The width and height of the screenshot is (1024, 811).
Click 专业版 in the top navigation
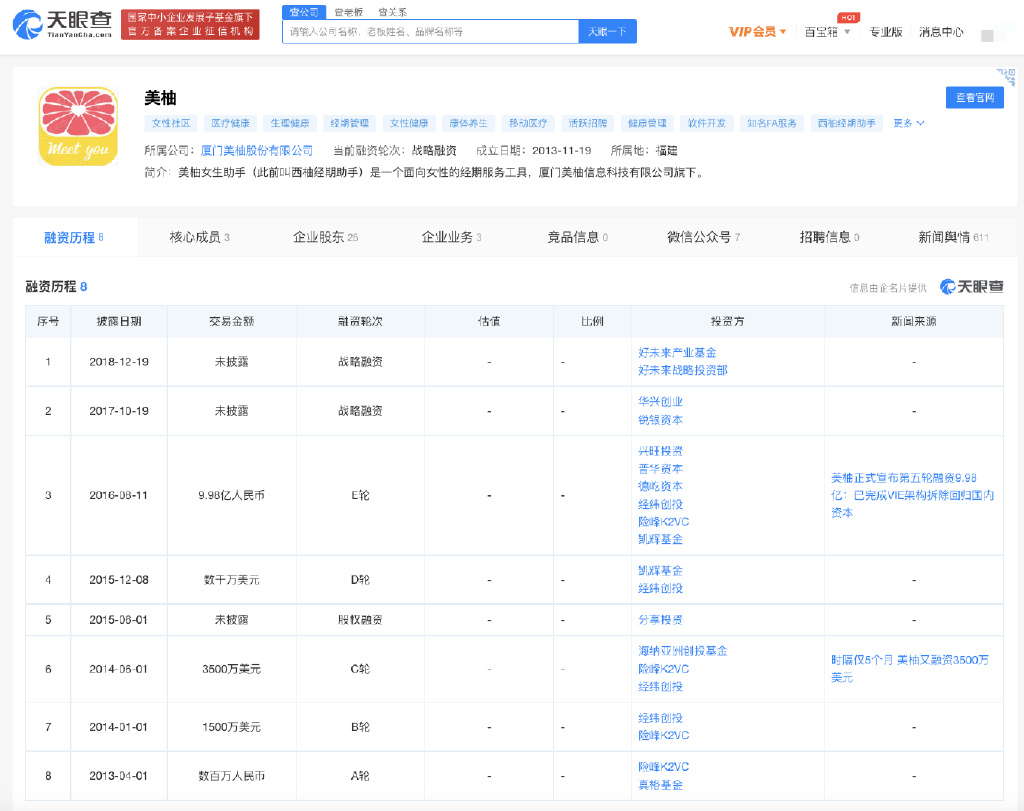(886, 31)
